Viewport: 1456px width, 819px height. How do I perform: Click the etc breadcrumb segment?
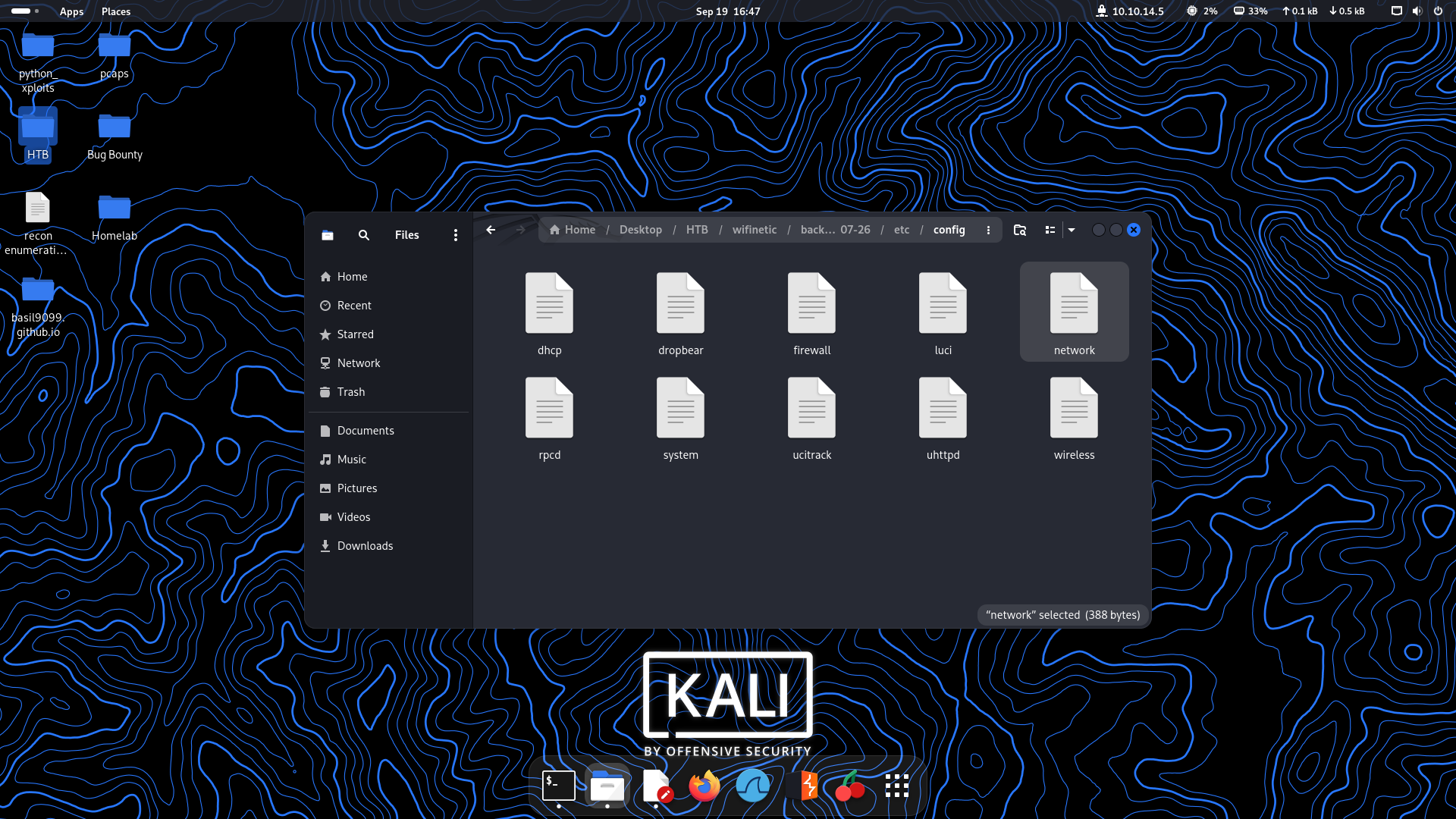(x=901, y=230)
